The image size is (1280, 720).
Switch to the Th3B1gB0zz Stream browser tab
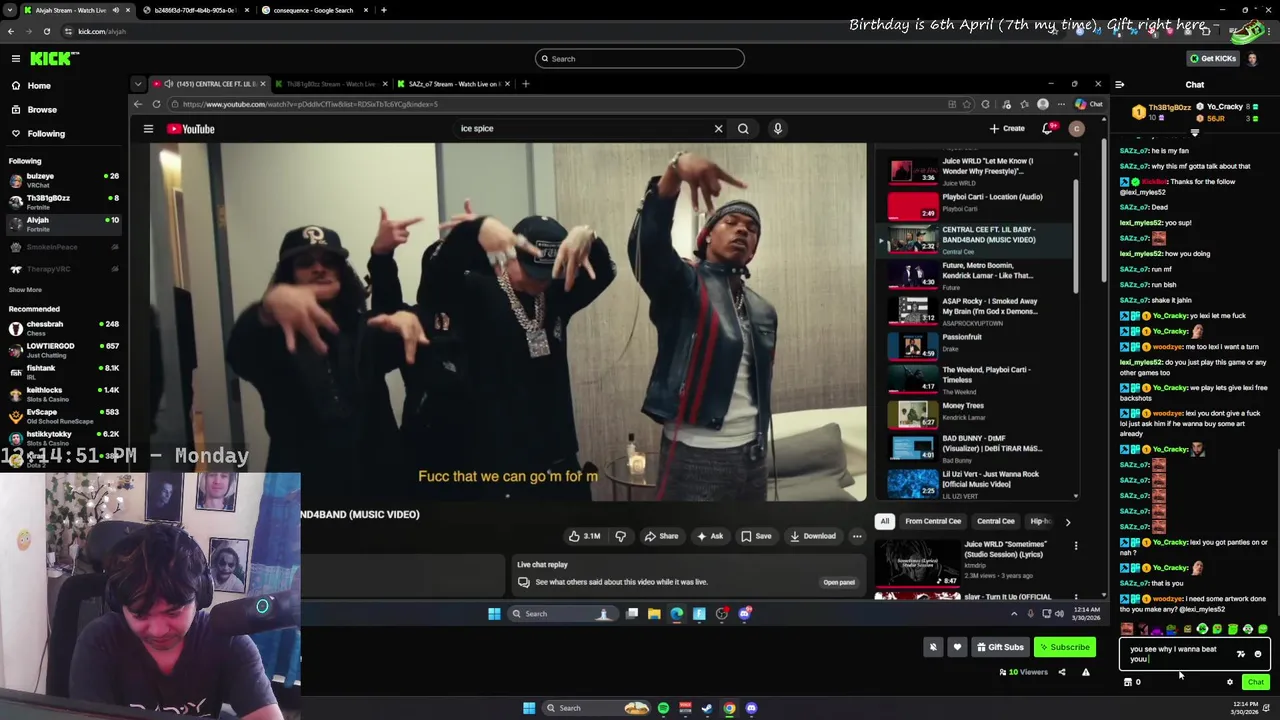click(330, 84)
